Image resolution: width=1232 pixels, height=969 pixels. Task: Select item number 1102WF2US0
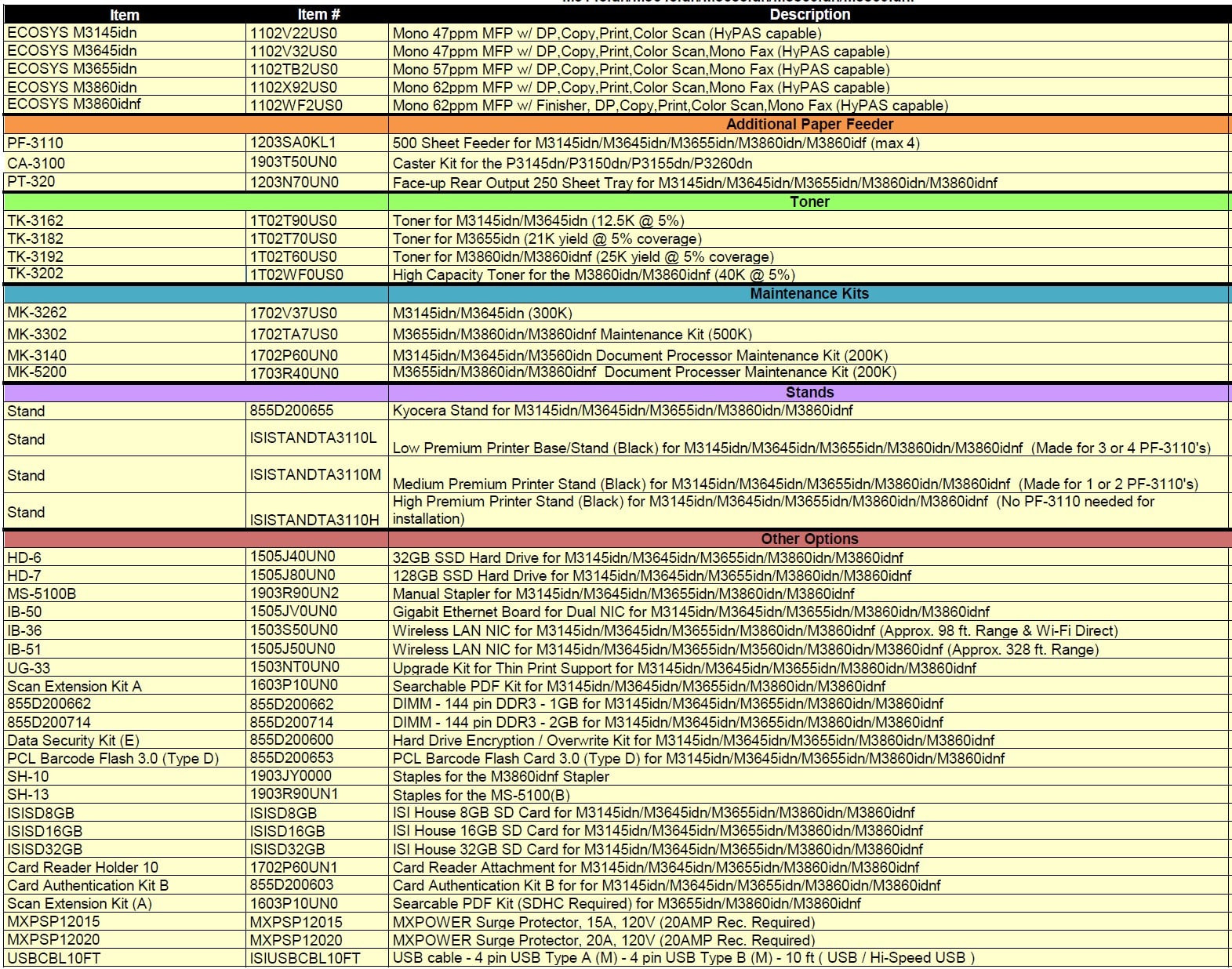[296, 105]
